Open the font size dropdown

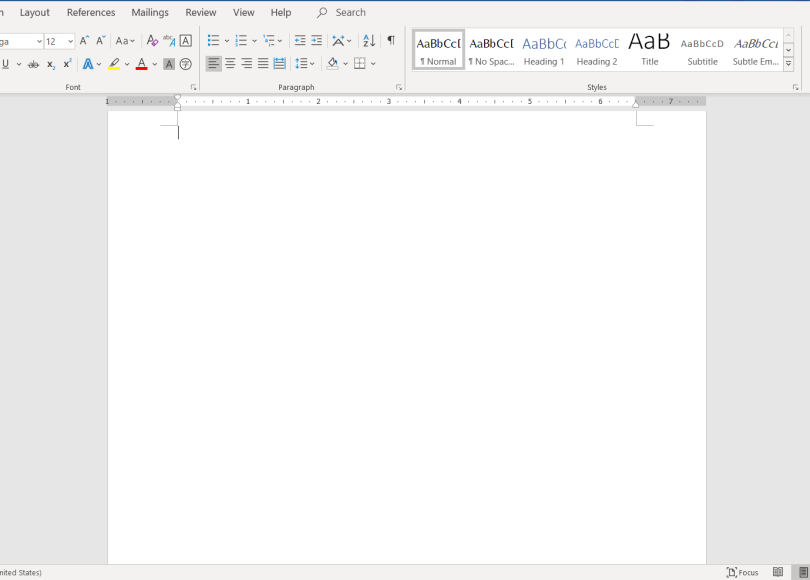point(70,41)
